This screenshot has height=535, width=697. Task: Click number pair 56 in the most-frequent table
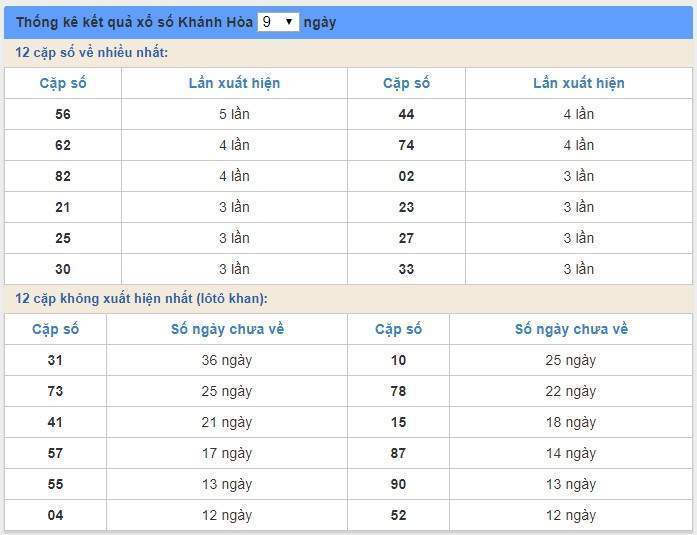pos(63,114)
